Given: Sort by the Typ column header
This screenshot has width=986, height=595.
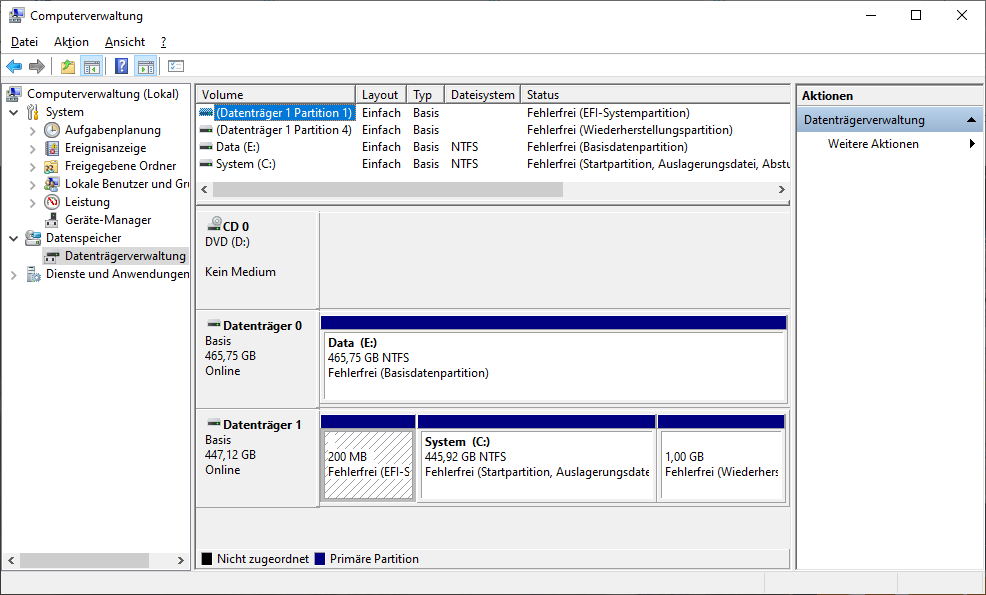Looking at the screenshot, I should (x=426, y=94).
